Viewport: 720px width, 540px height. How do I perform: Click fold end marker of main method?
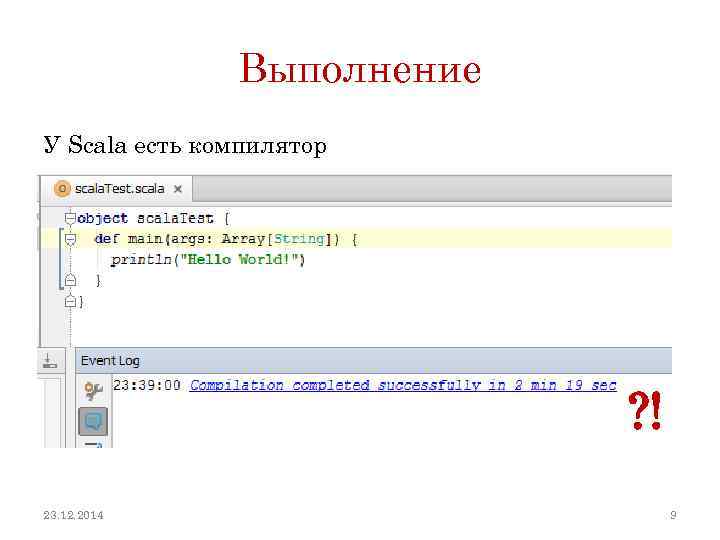coord(70,280)
